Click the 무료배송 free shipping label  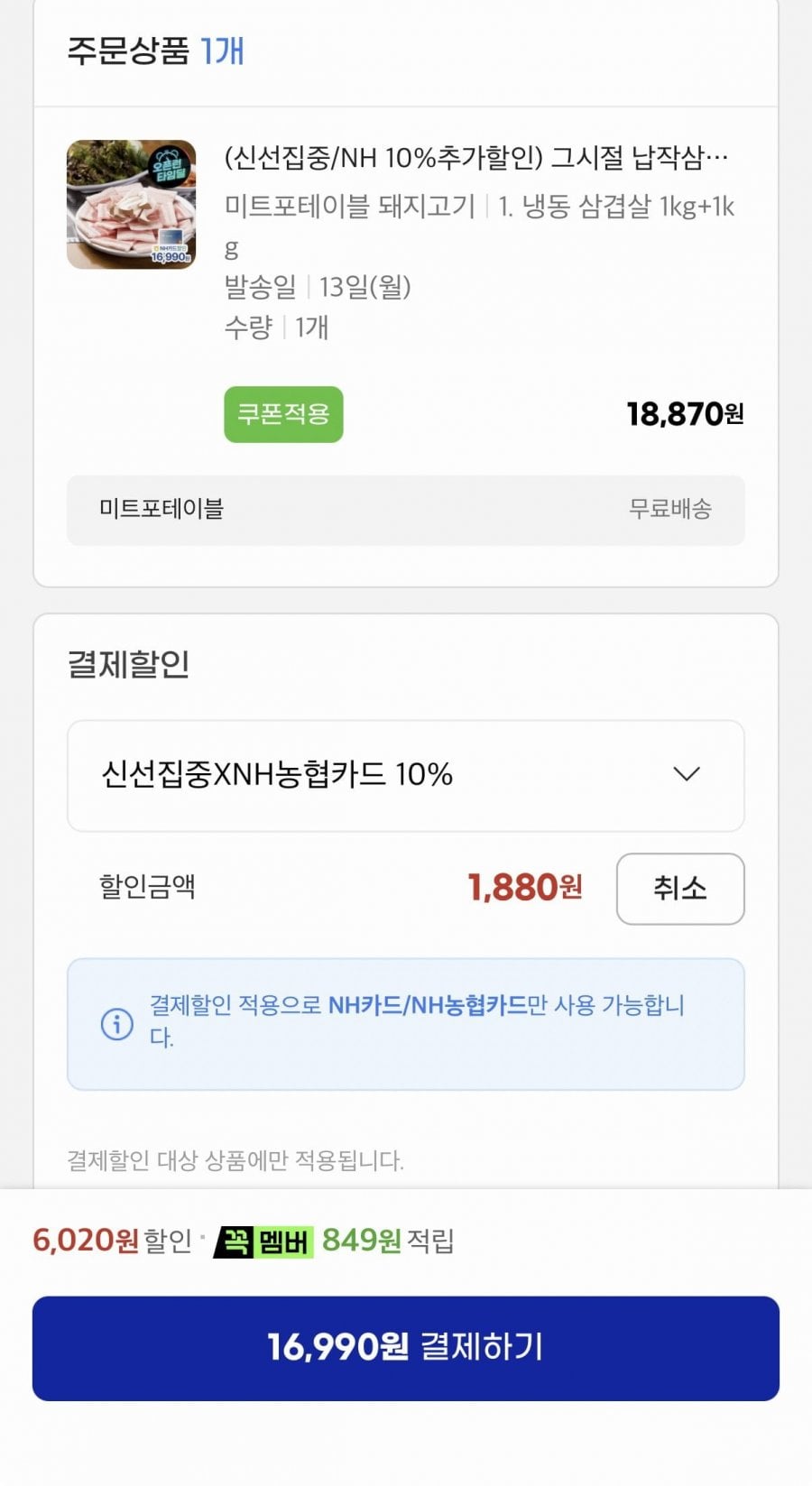670,509
